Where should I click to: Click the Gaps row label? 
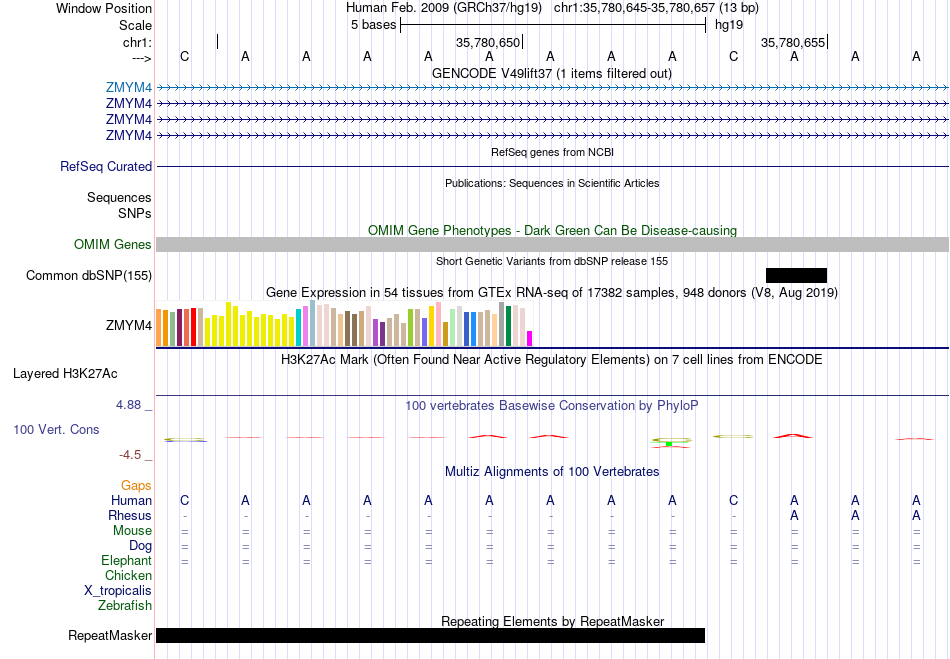136,486
